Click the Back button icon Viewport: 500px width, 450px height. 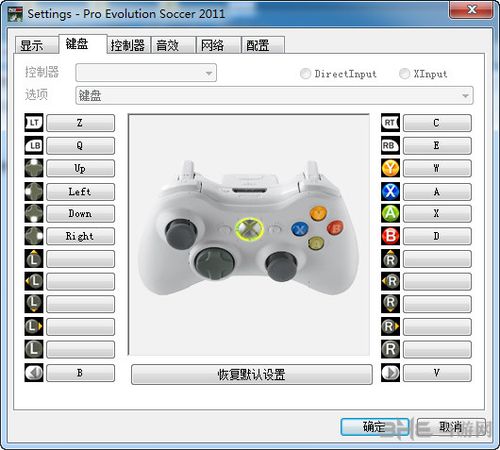click(34, 373)
